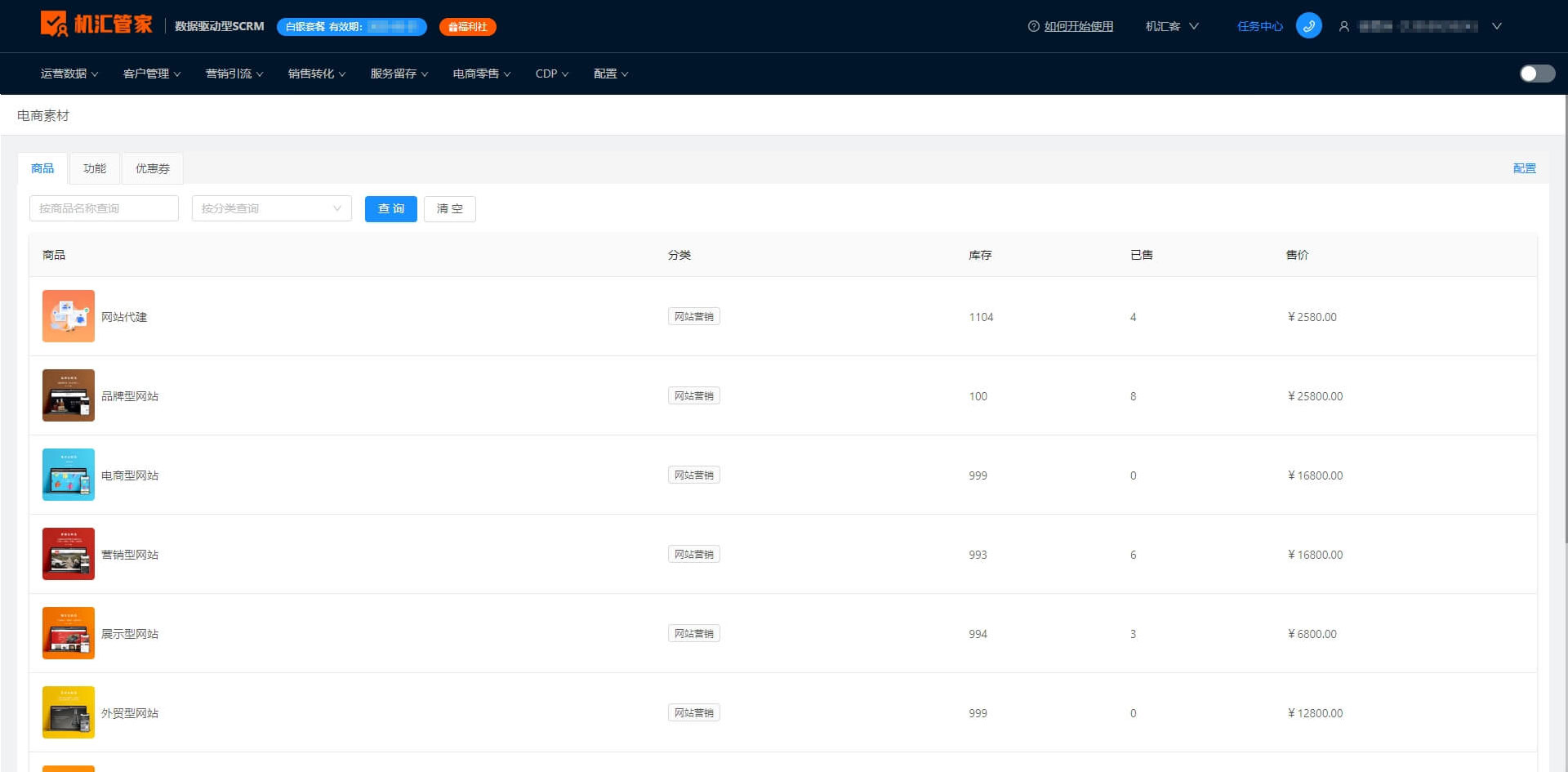Viewport: 1568px width, 772px height.
Task: Click the 网站营销 tag in 品牌型网站 row
Action: click(x=694, y=395)
